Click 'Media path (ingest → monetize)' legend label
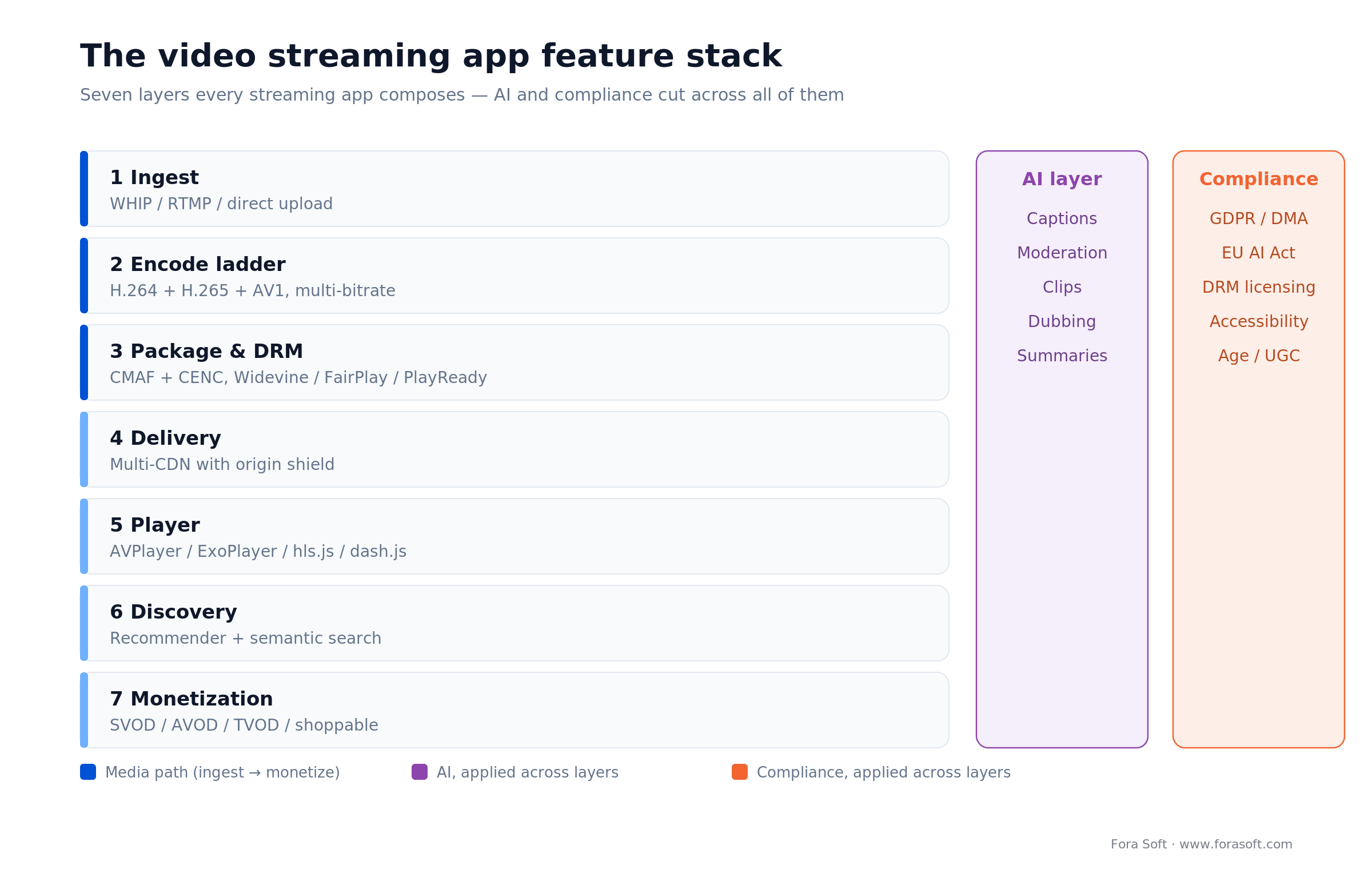 coord(223,772)
